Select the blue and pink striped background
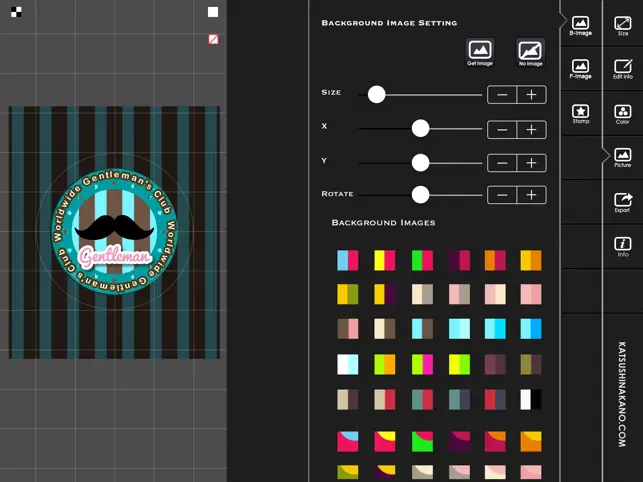This screenshot has height=482, width=643. [x=348, y=260]
